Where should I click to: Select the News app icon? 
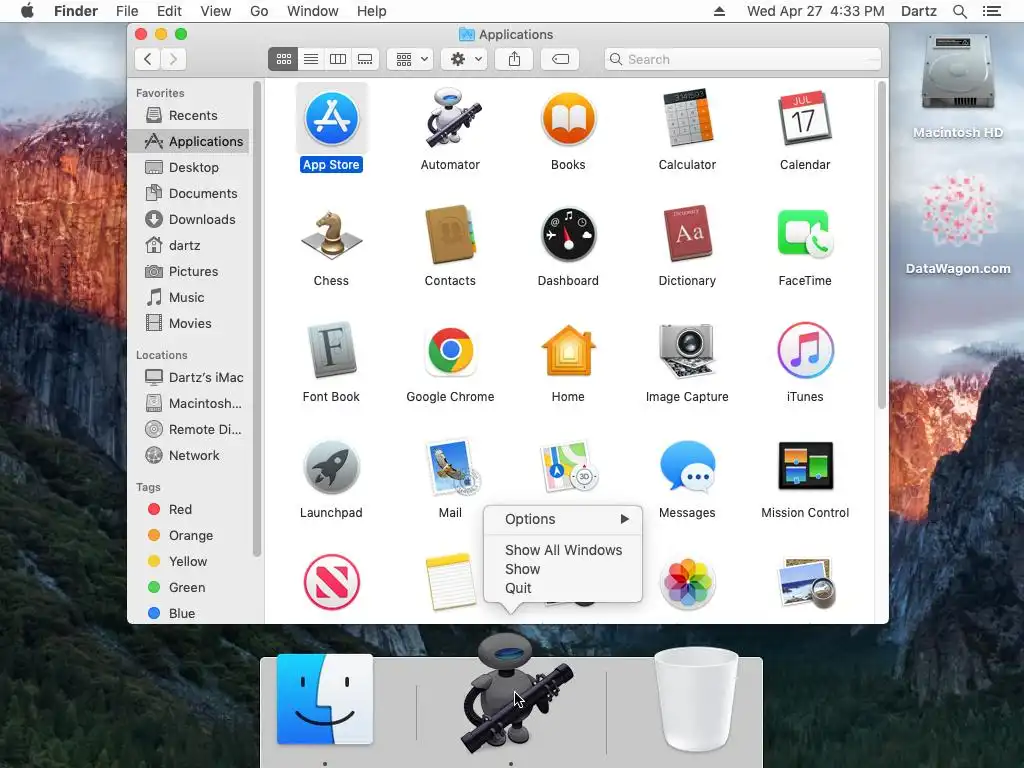(x=331, y=582)
